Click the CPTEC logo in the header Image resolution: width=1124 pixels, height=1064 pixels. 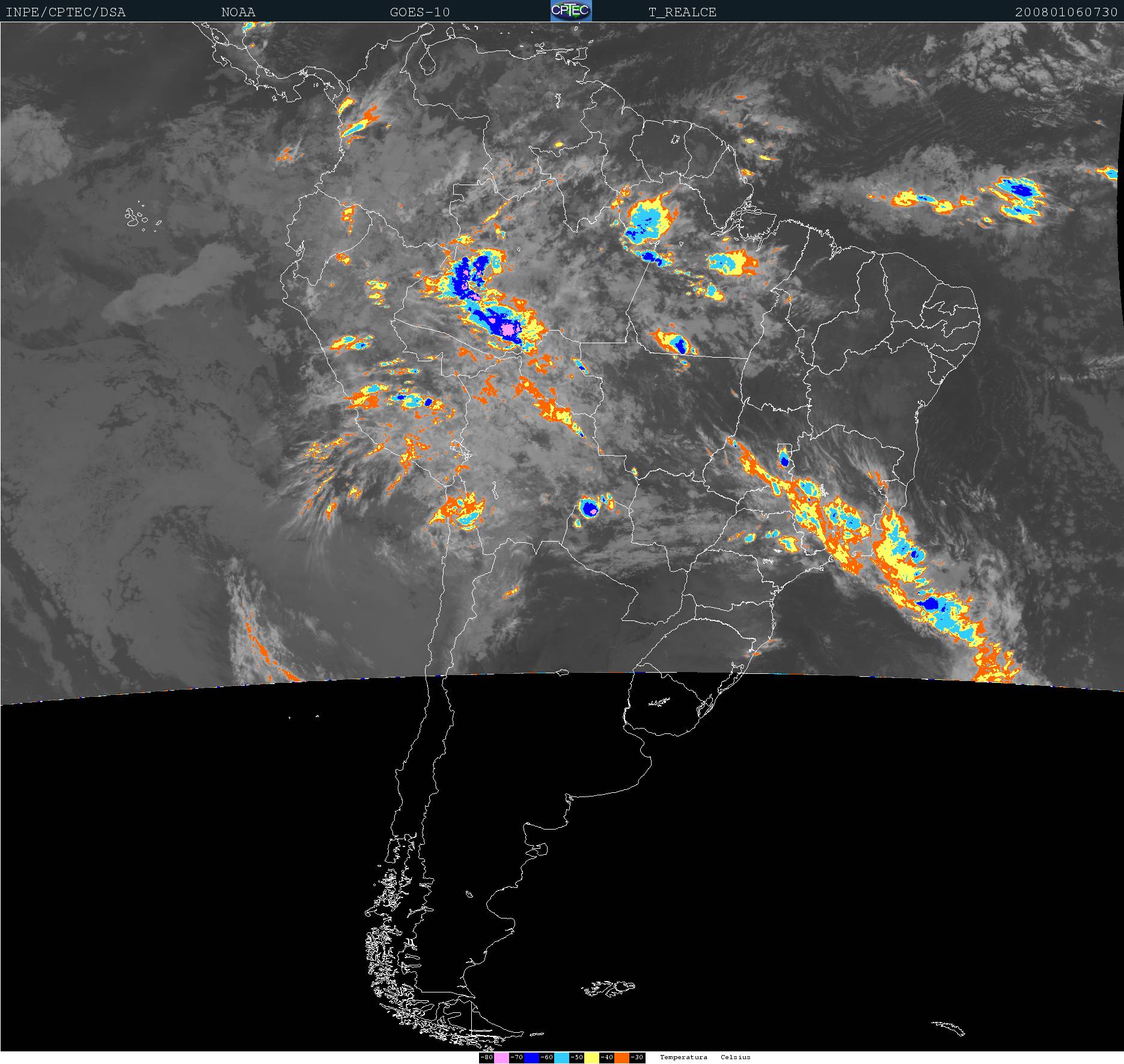coord(571,11)
